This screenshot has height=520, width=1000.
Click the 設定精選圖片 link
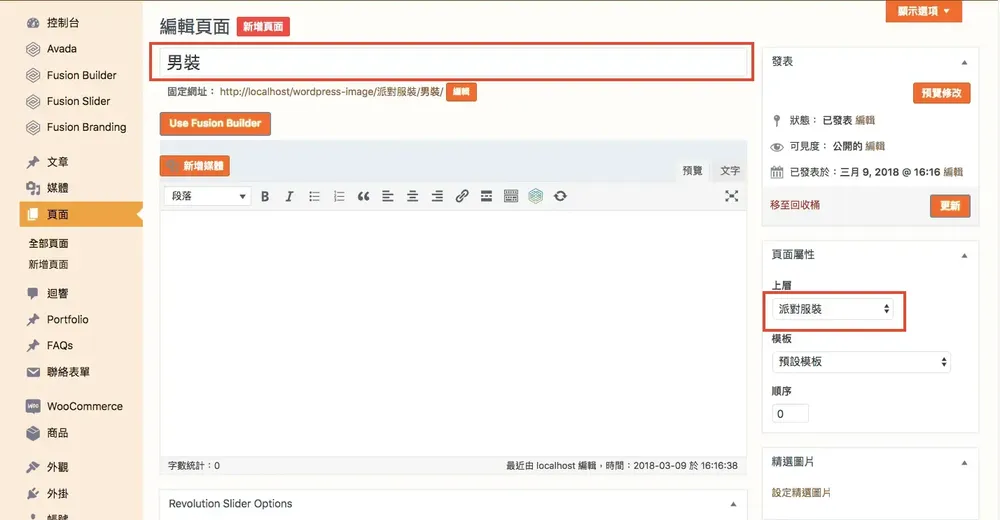[x=801, y=493]
